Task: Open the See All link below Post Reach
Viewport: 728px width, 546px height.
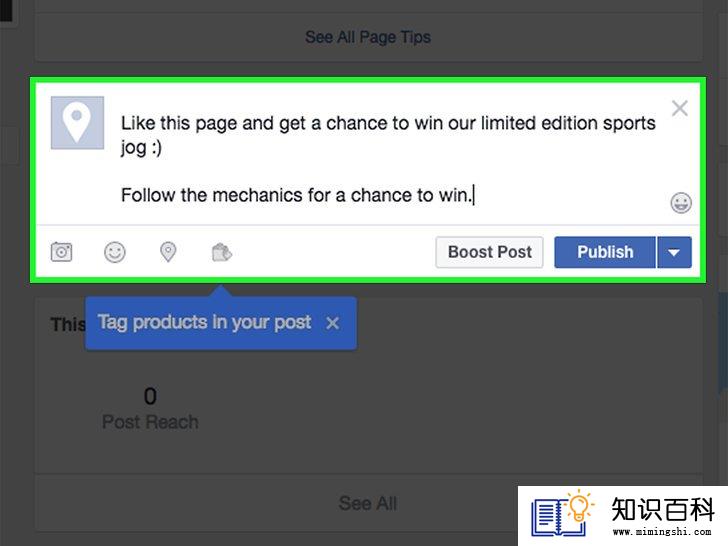Action: click(368, 503)
